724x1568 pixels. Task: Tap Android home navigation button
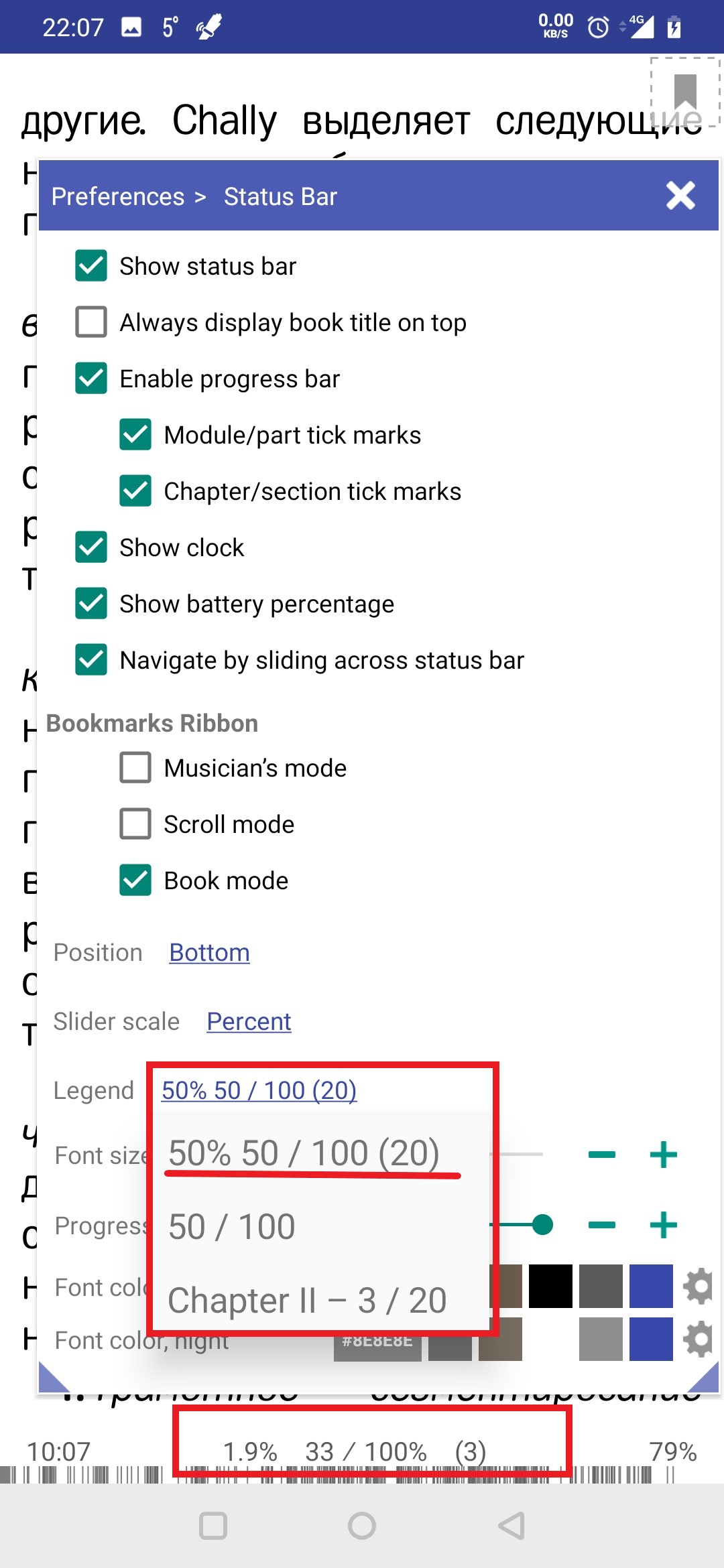click(x=362, y=1526)
